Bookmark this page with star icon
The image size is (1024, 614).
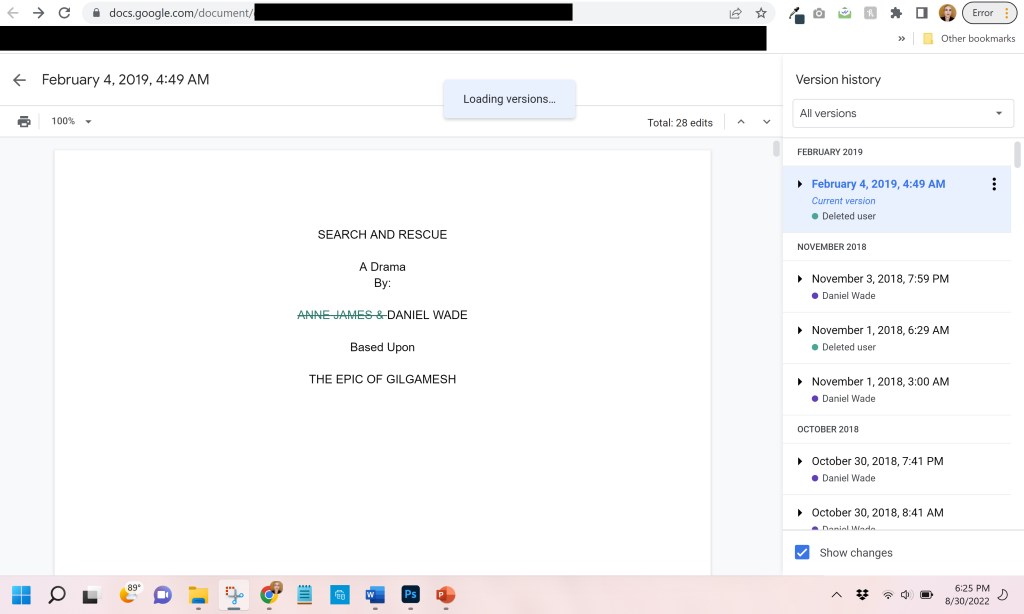click(x=761, y=13)
